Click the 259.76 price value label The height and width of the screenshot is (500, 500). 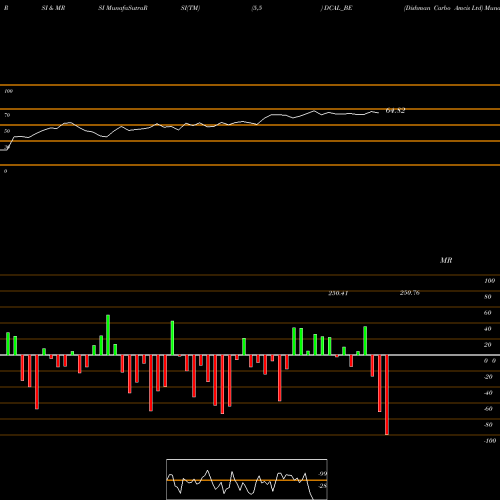click(x=410, y=292)
